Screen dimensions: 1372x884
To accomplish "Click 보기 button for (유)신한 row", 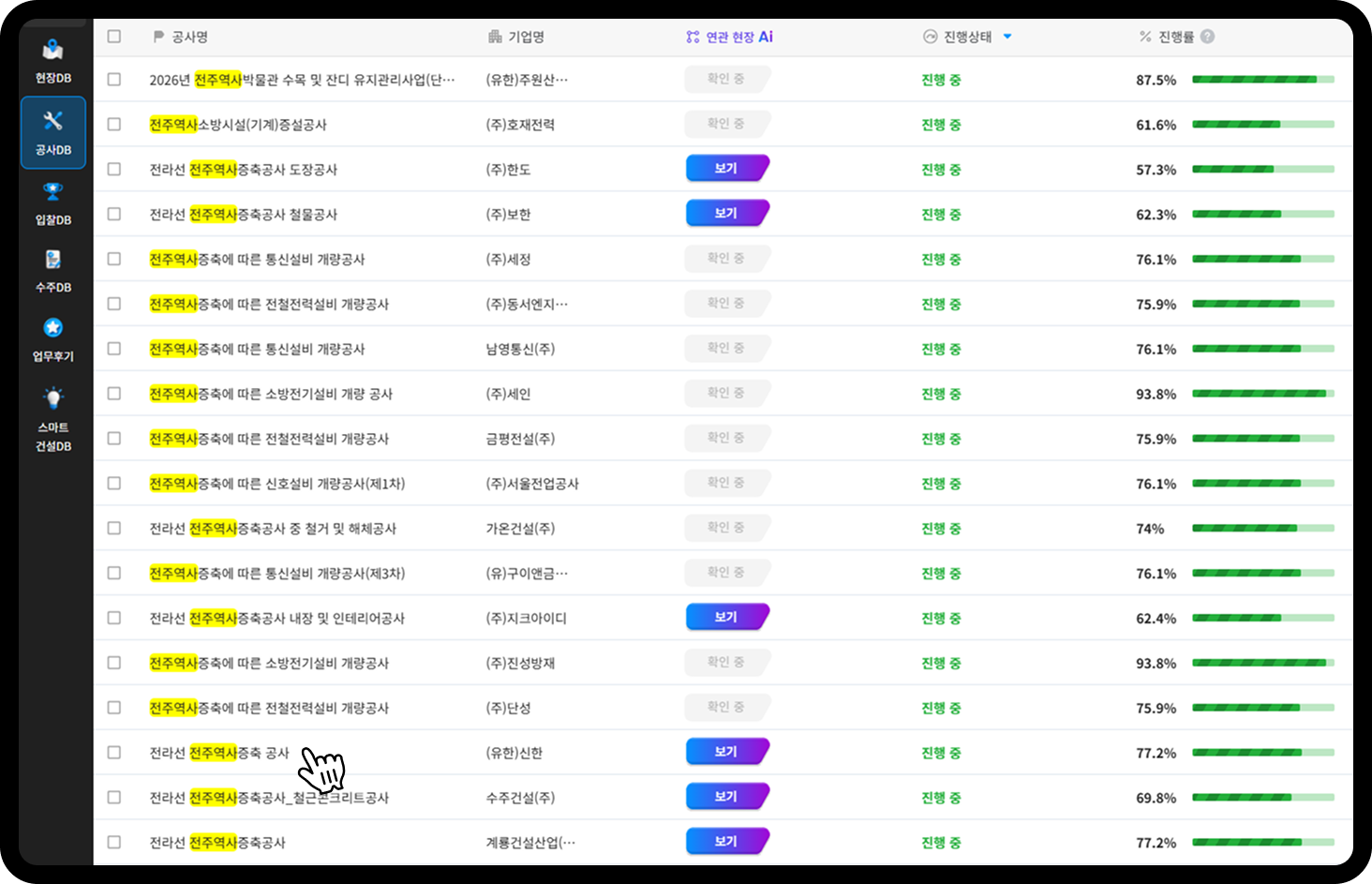I will [727, 752].
